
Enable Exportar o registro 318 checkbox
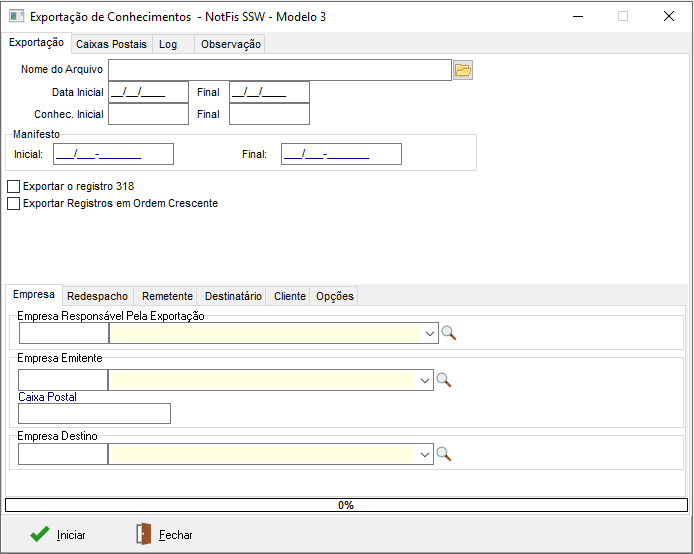click(14, 186)
